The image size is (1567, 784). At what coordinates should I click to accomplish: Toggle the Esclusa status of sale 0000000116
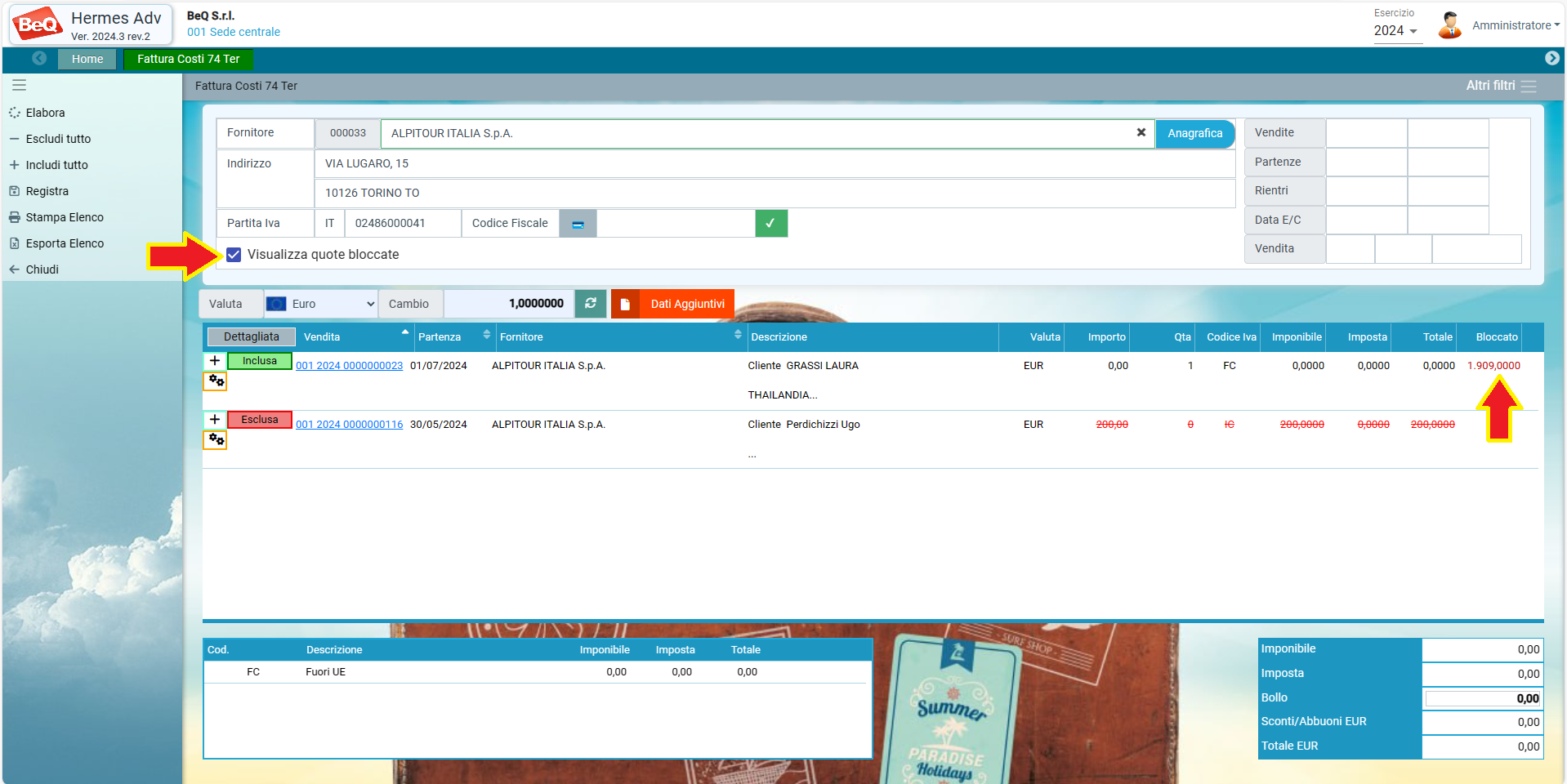[x=260, y=420]
